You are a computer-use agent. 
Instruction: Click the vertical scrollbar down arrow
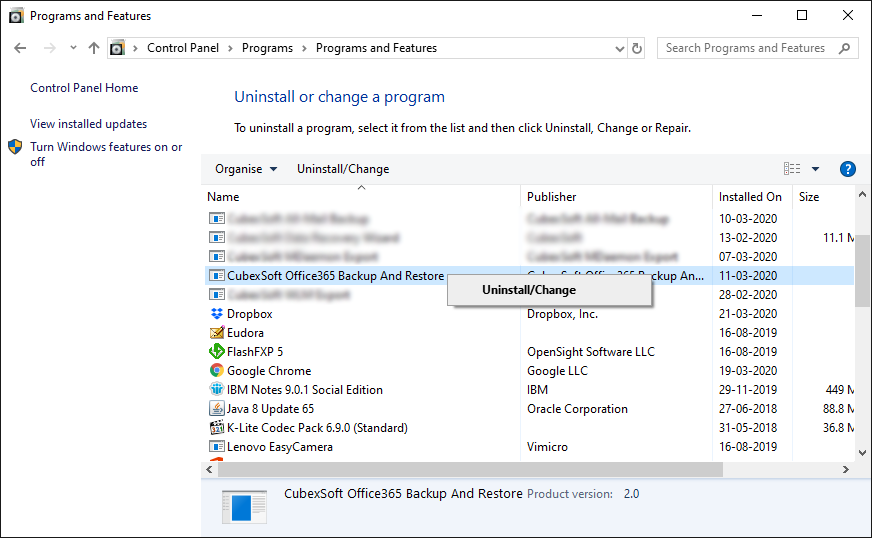click(863, 453)
